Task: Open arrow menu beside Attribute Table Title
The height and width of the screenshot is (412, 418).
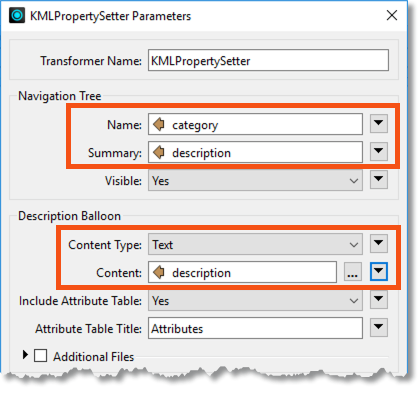Action: click(379, 328)
